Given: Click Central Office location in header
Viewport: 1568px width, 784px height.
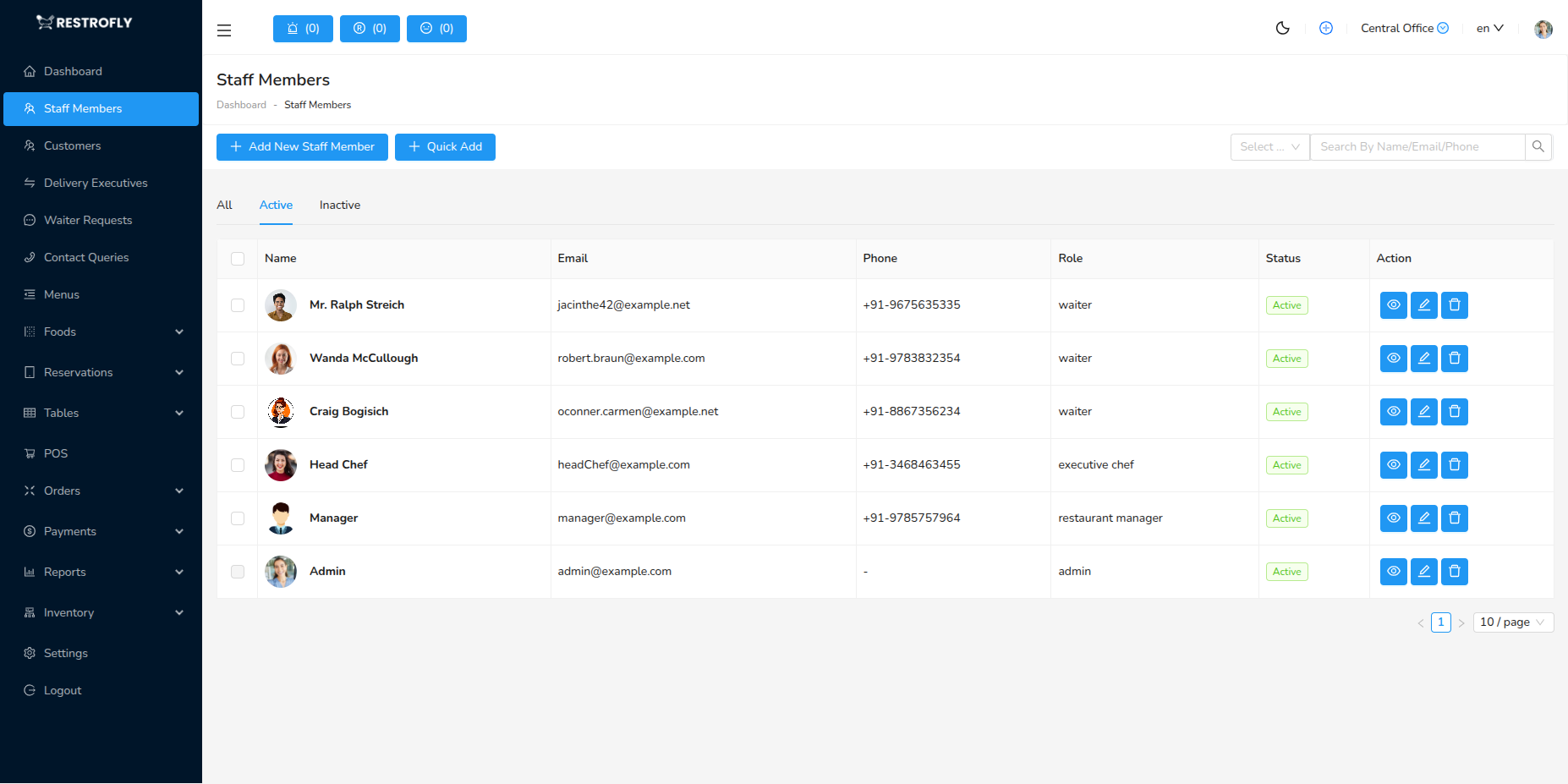Looking at the screenshot, I should 1397,28.
